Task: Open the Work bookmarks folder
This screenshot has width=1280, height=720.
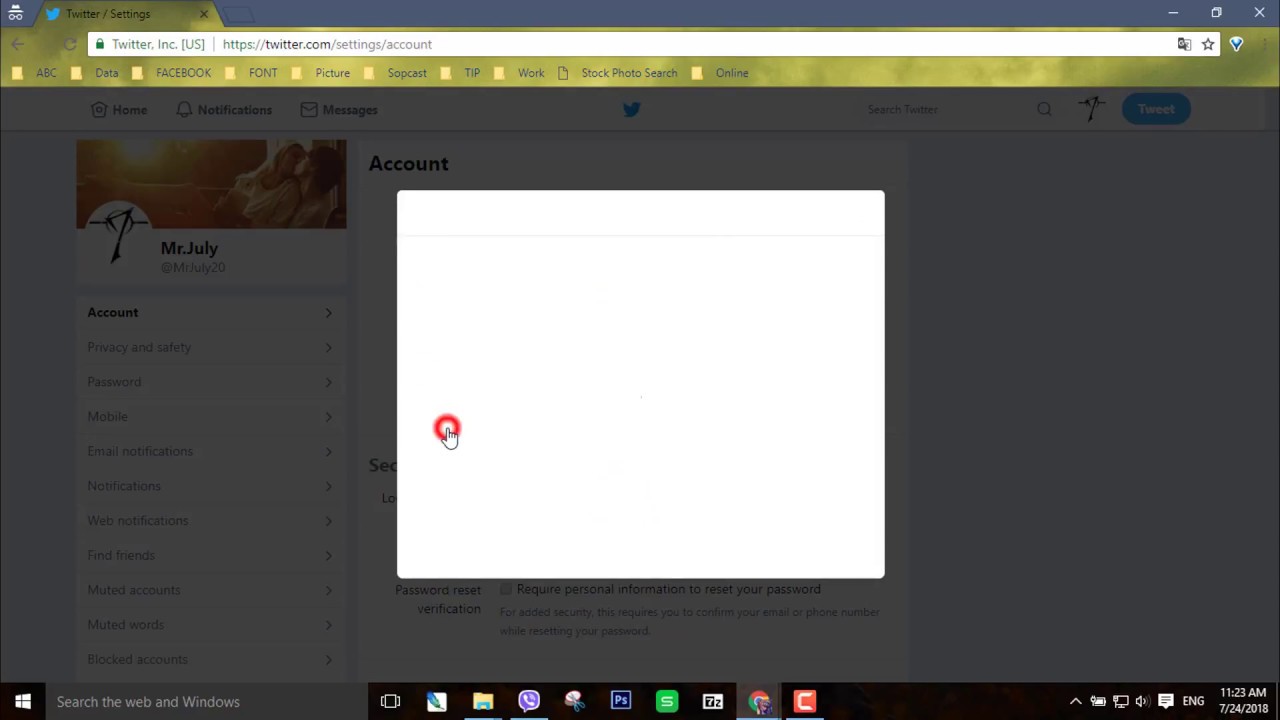Action: (x=519, y=73)
